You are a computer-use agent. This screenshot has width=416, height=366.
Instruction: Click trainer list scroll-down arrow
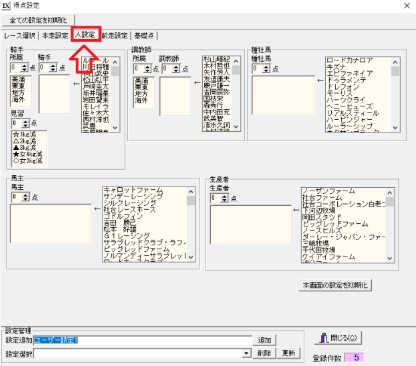tap(236, 127)
